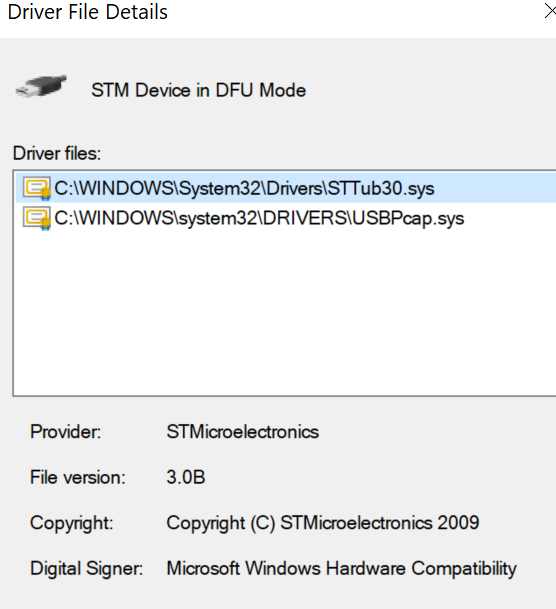Screen dimensions: 556x609
Task: Click the Driver files label
Action: [x=57, y=153]
